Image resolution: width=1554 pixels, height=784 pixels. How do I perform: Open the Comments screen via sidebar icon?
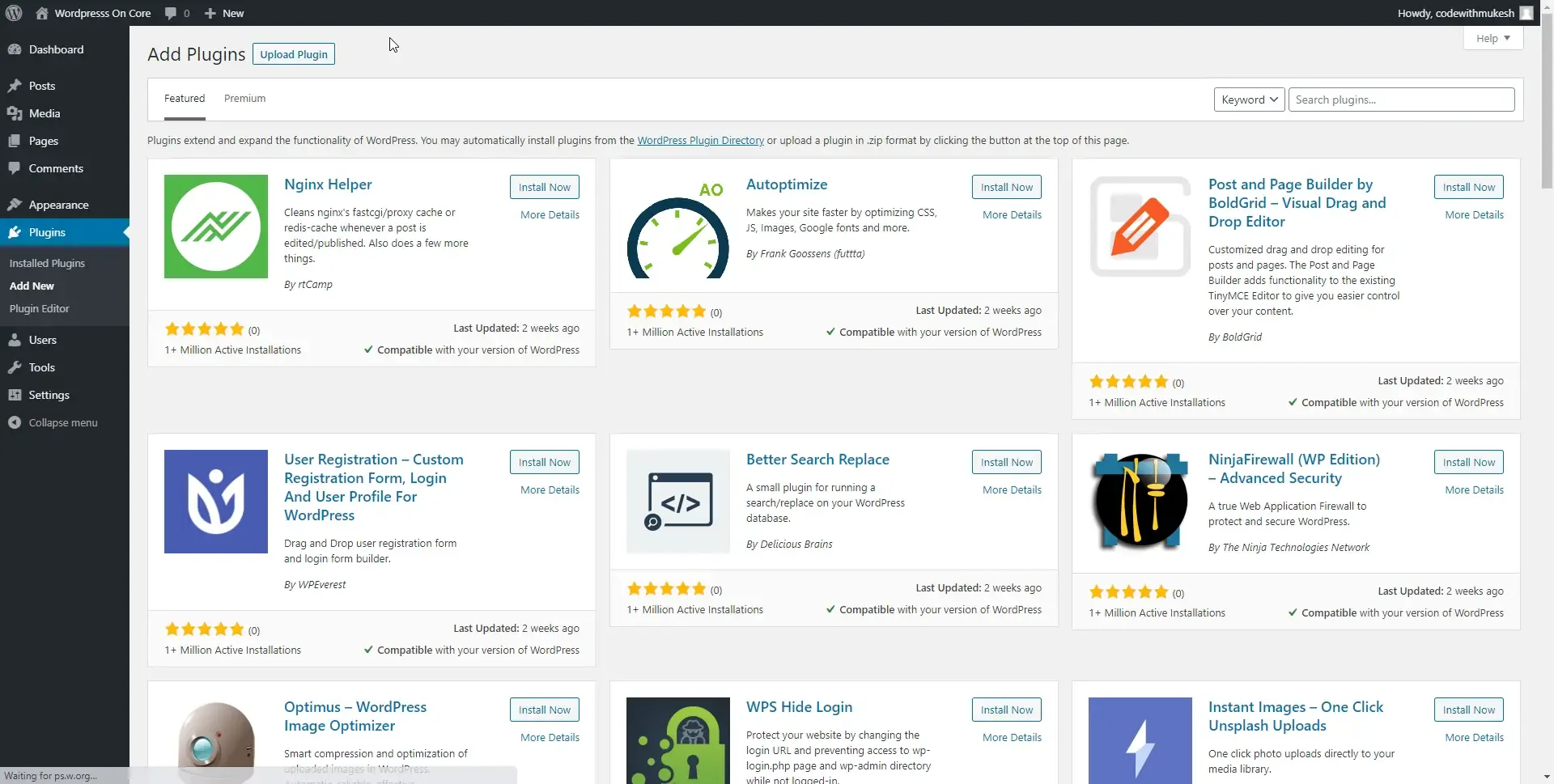pyautogui.click(x=56, y=167)
